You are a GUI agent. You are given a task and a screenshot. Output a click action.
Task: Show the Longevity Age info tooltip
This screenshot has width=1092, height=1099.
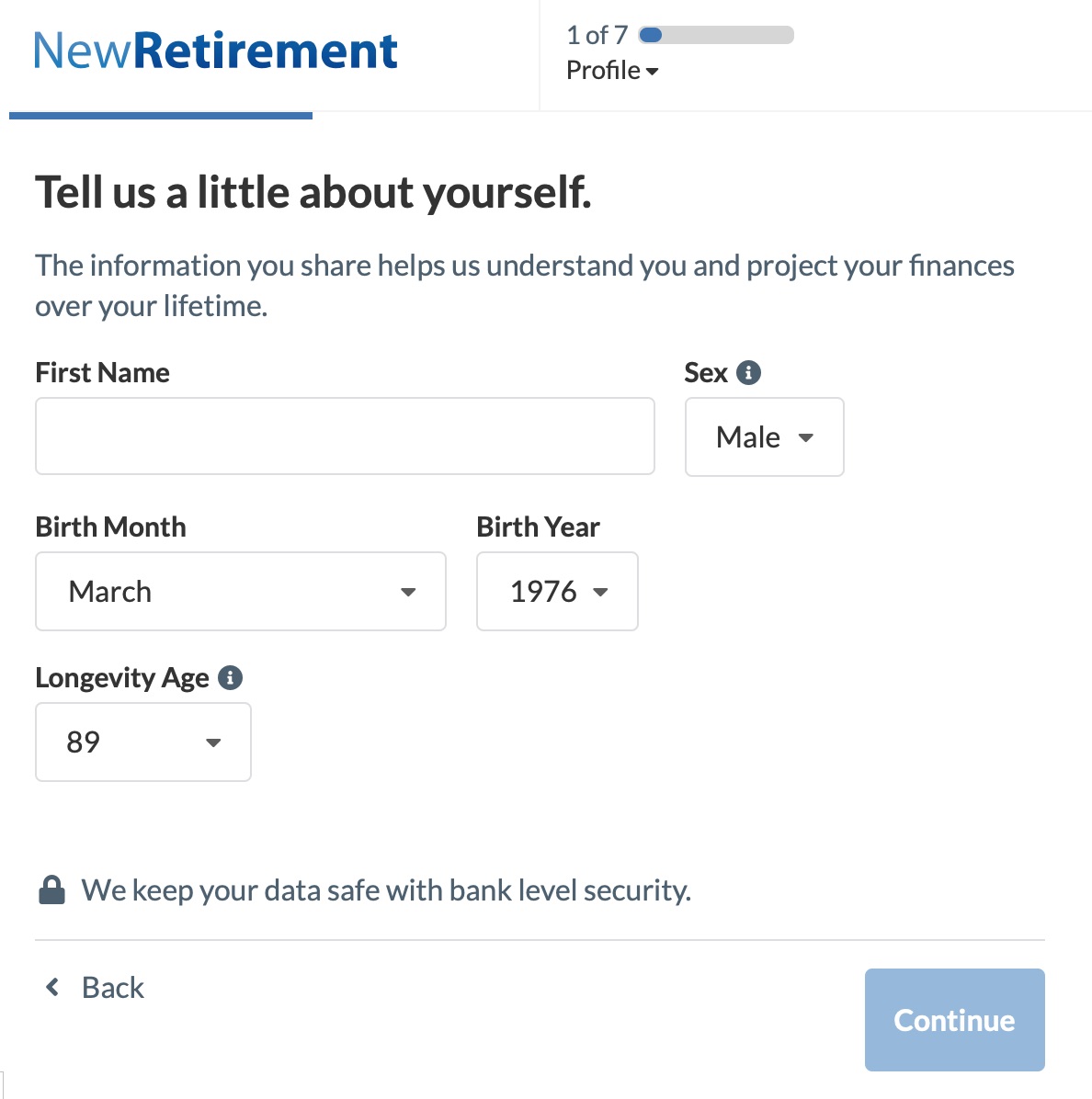[230, 678]
